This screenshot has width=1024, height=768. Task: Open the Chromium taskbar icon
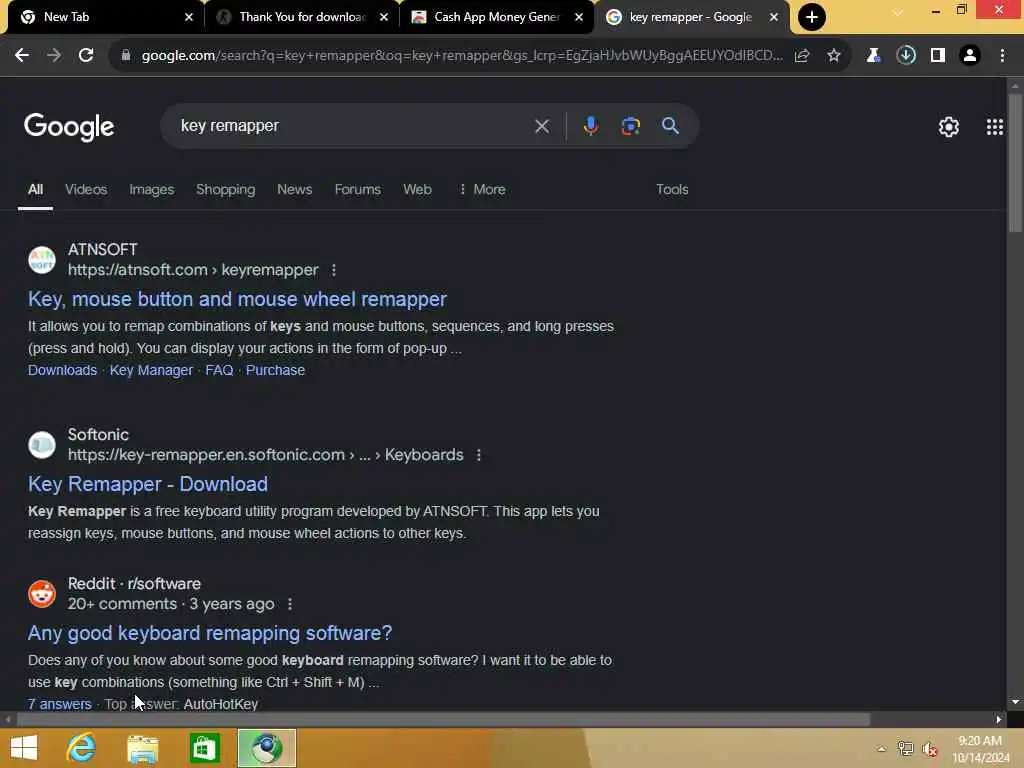click(266, 748)
